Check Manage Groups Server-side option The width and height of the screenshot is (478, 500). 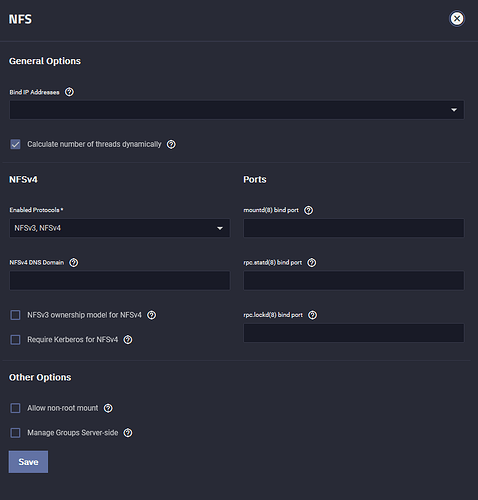15,433
